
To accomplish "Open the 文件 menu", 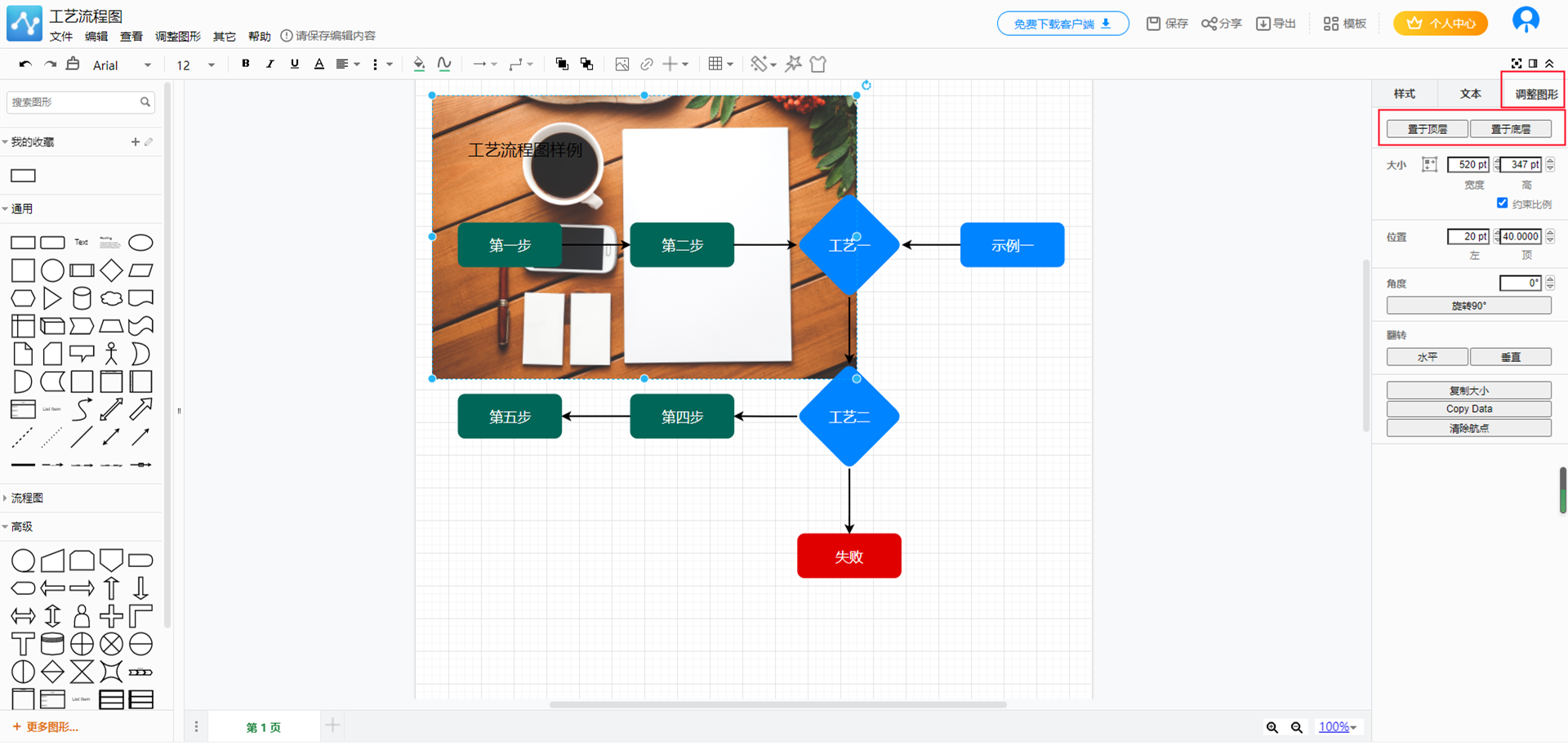I will click(x=60, y=36).
